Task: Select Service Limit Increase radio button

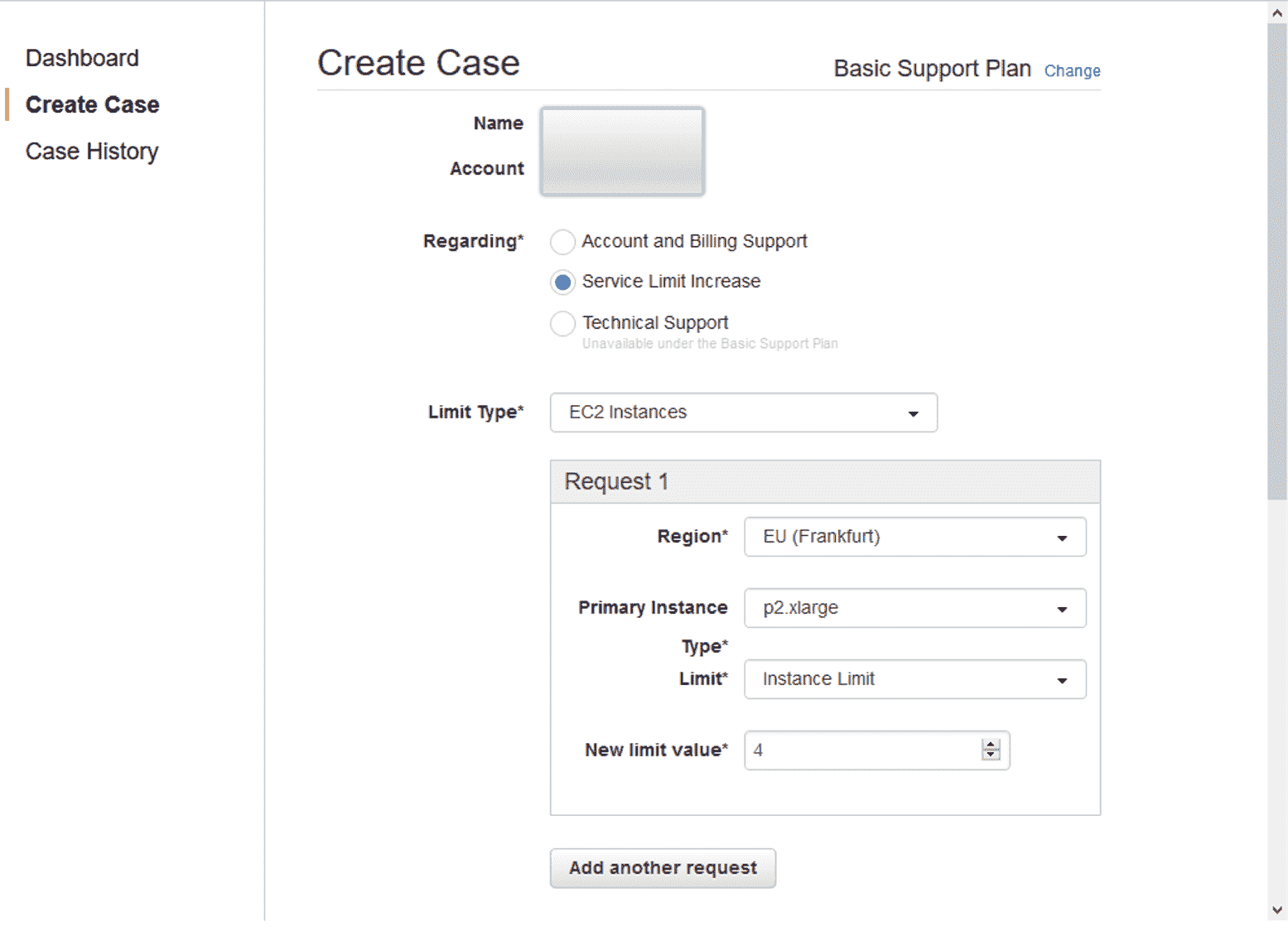Action: (x=562, y=282)
